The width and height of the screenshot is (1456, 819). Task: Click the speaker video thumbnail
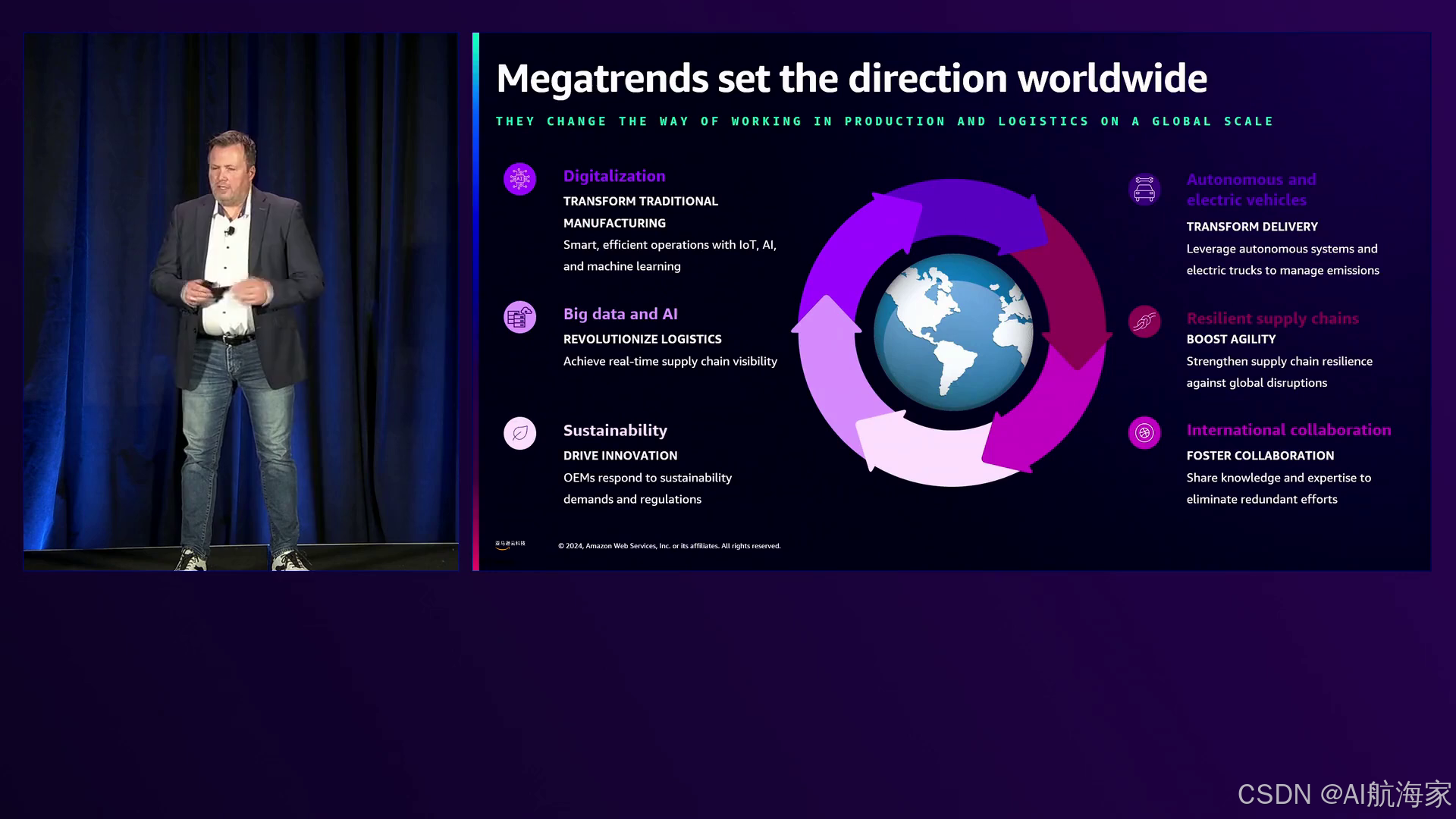point(240,302)
